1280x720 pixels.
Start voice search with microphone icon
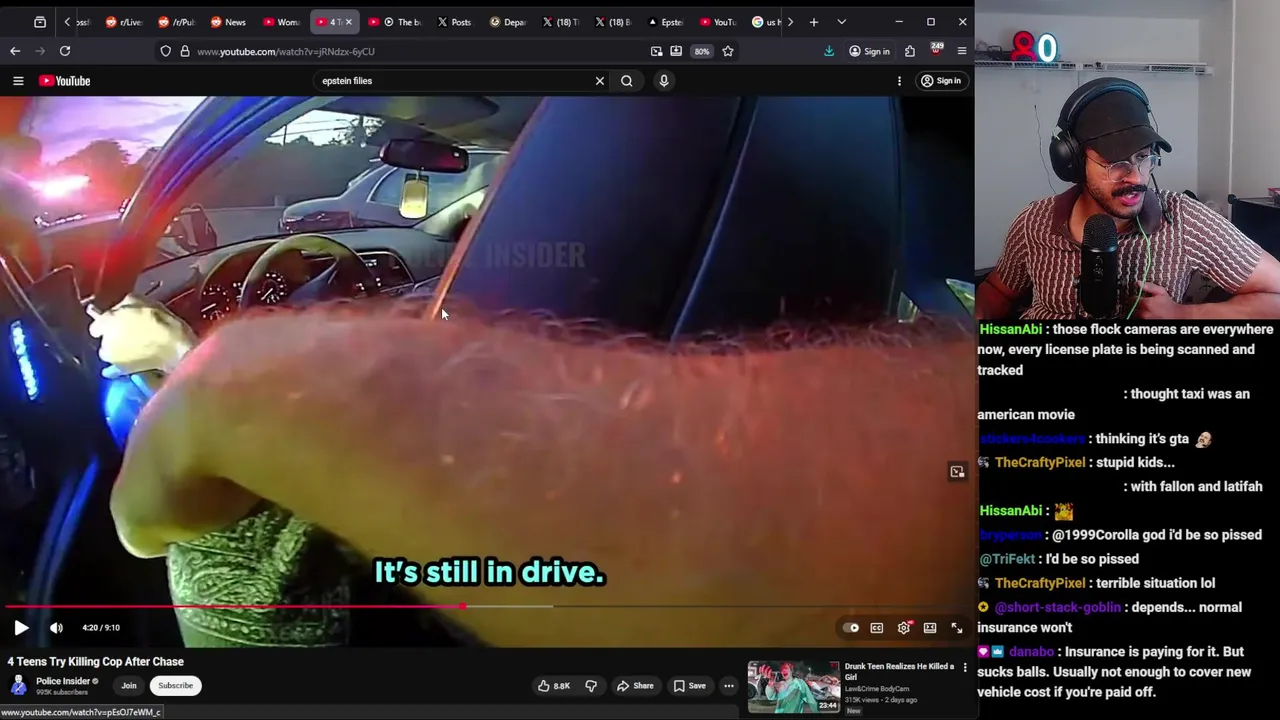pos(664,81)
